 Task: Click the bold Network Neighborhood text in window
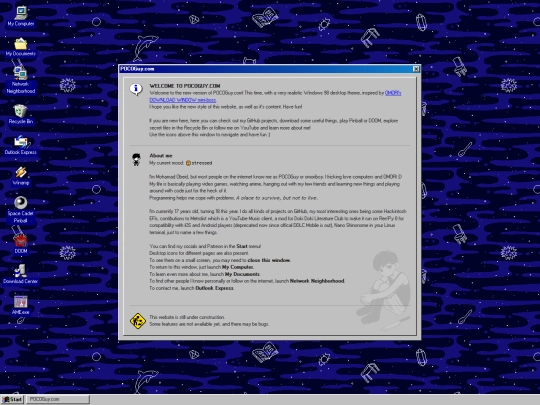point(317,281)
